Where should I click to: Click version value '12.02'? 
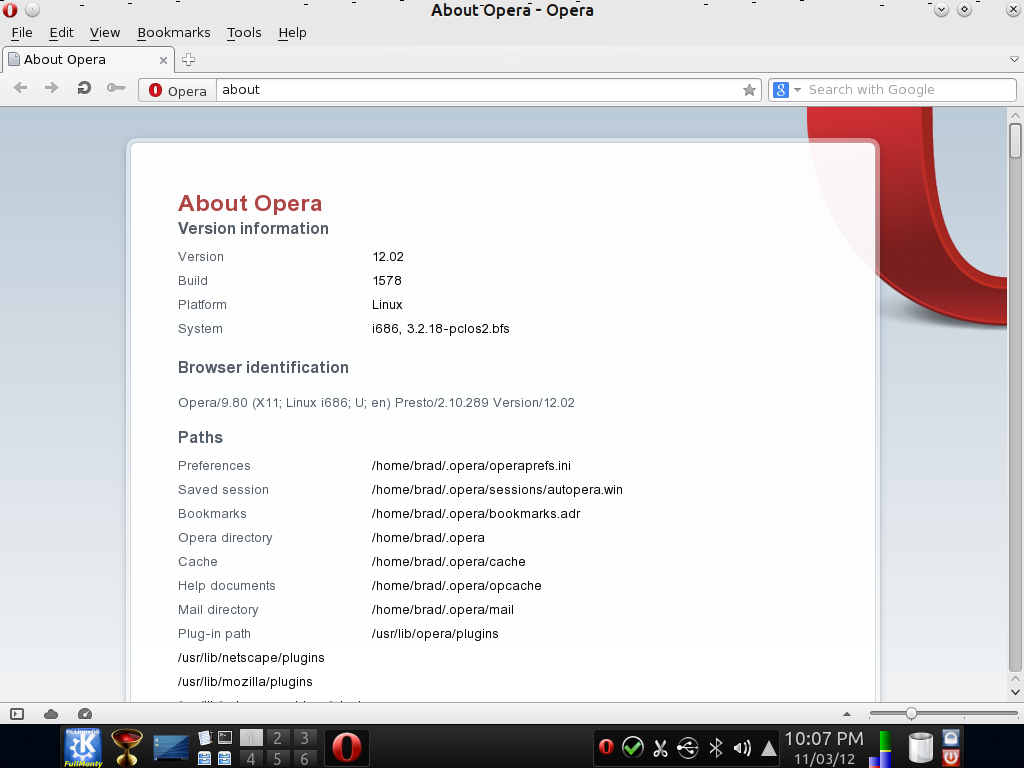point(388,257)
